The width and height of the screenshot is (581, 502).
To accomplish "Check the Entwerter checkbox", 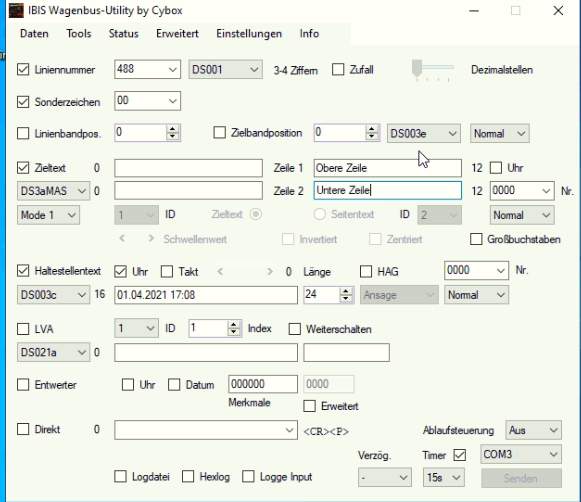I will (x=23, y=385).
